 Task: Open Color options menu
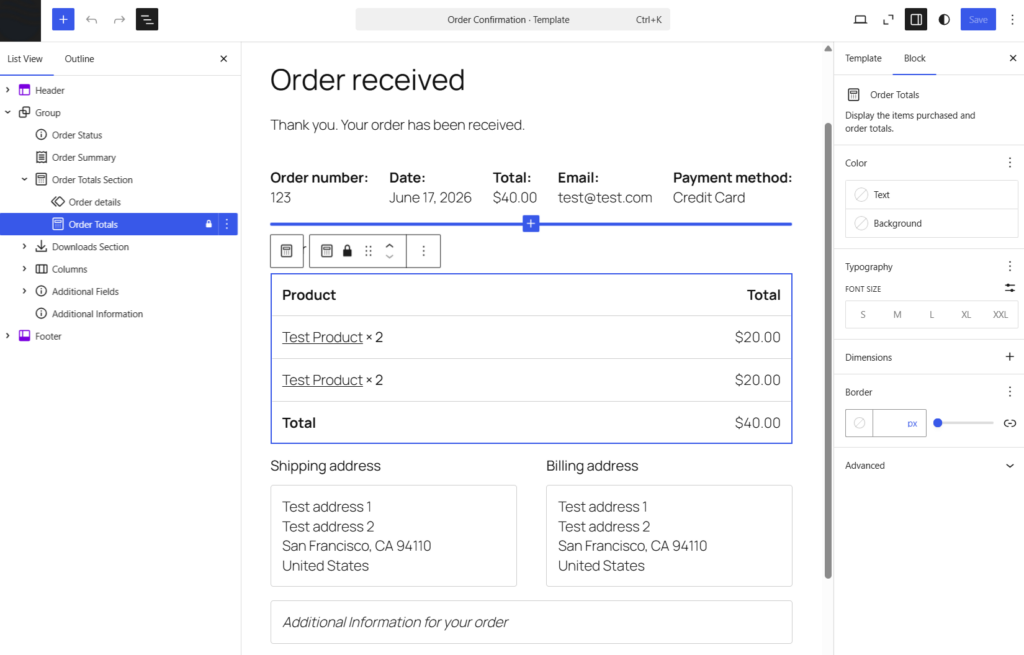[1010, 163]
